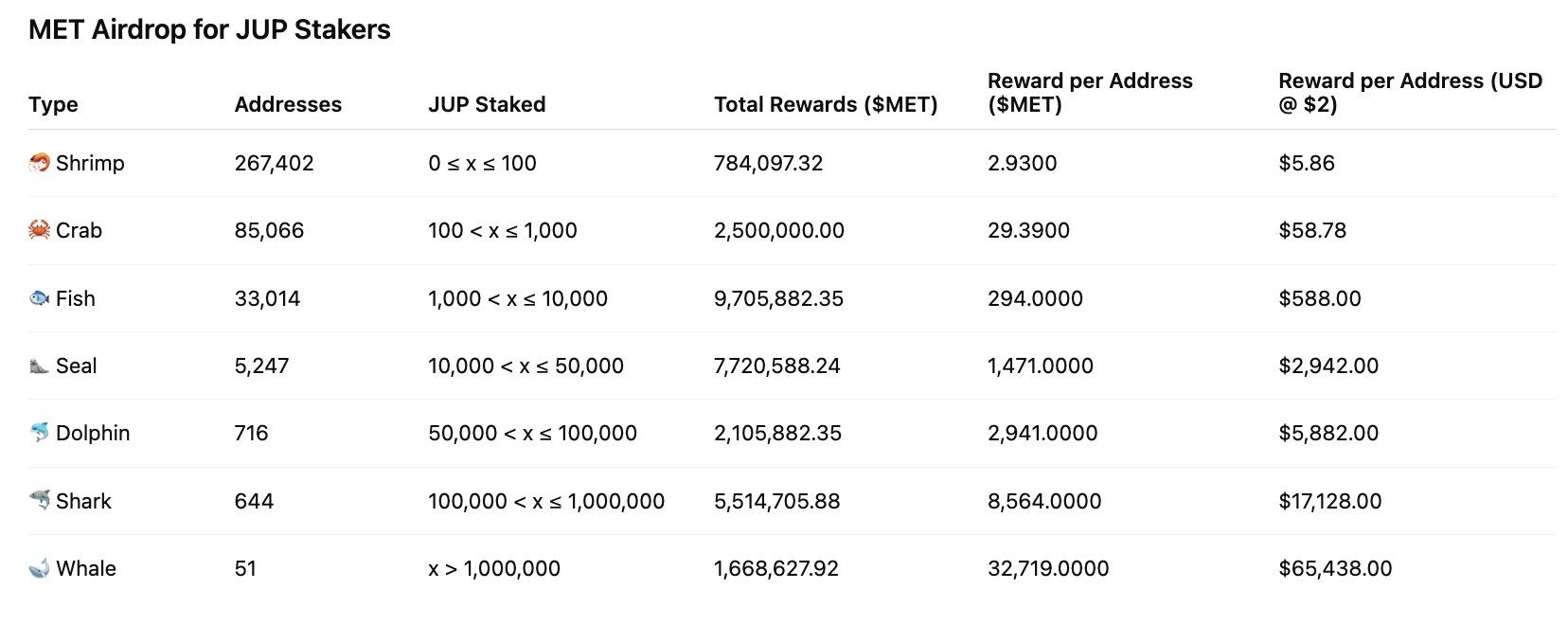Click the MET Airdrop for JUP Stakers title

point(209,29)
